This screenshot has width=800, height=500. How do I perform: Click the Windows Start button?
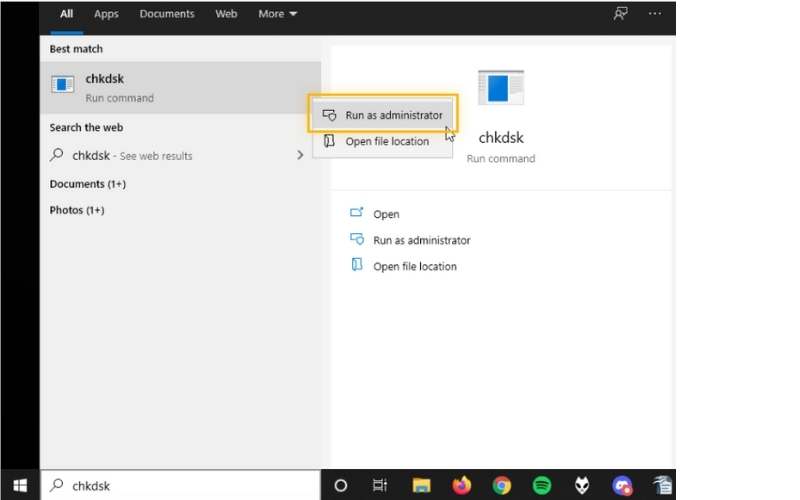click(x=20, y=485)
